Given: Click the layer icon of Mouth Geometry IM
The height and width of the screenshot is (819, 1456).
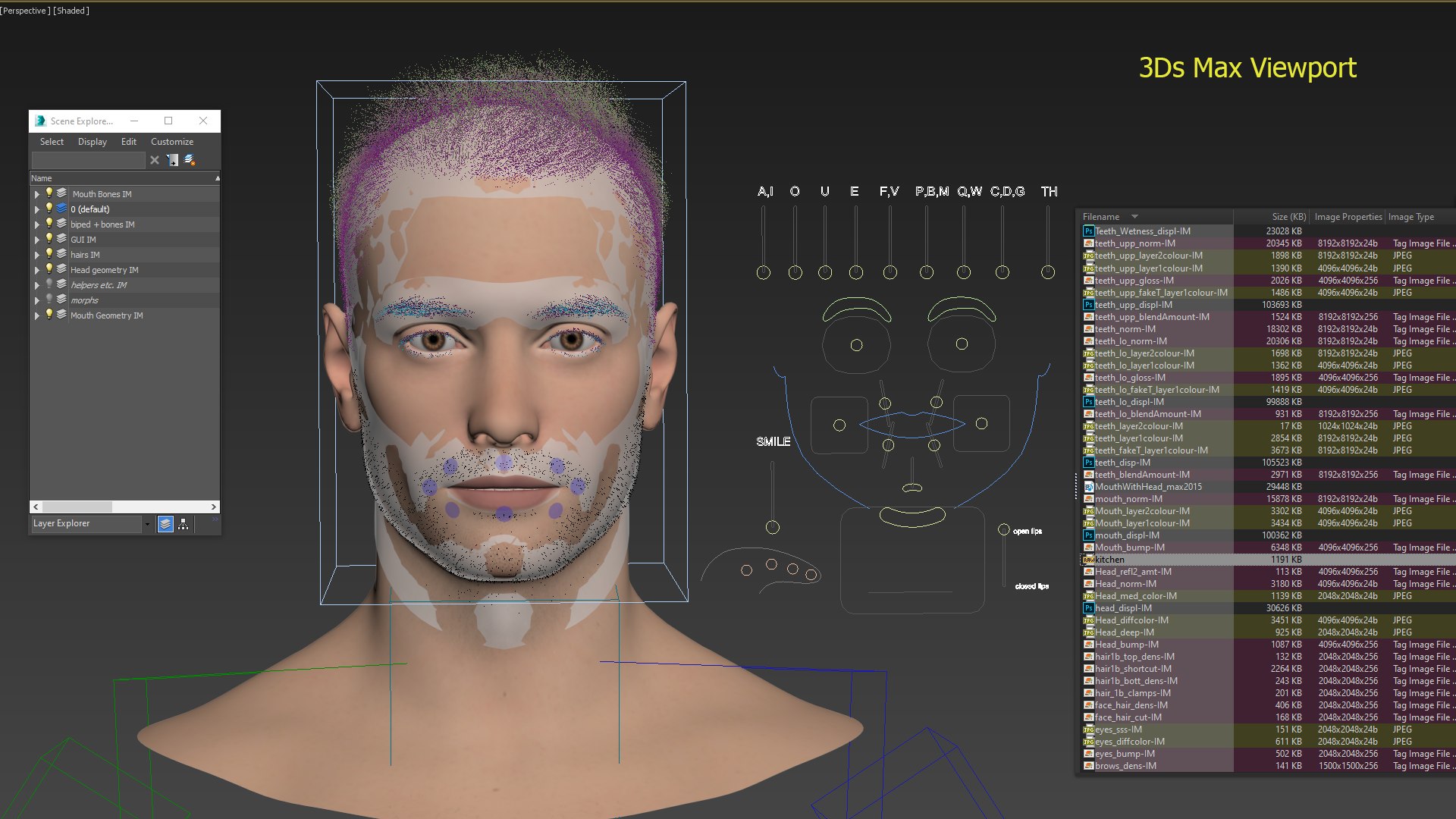Looking at the screenshot, I should pyautogui.click(x=61, y=315).
